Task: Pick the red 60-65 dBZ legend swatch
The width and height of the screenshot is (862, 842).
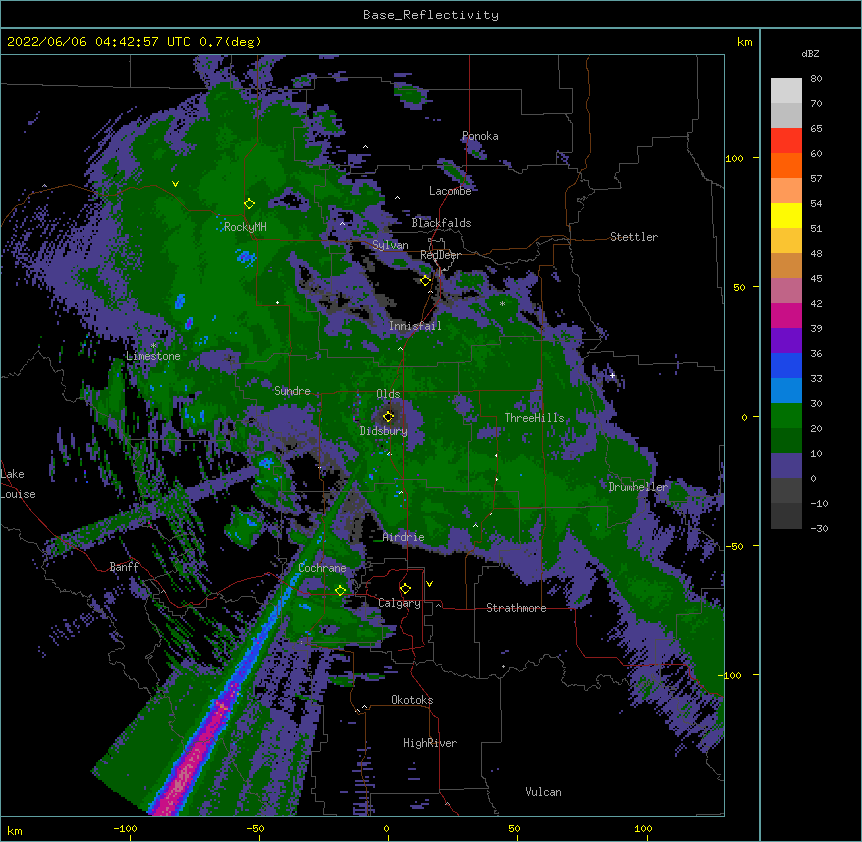Action: (x=786, y=141)
